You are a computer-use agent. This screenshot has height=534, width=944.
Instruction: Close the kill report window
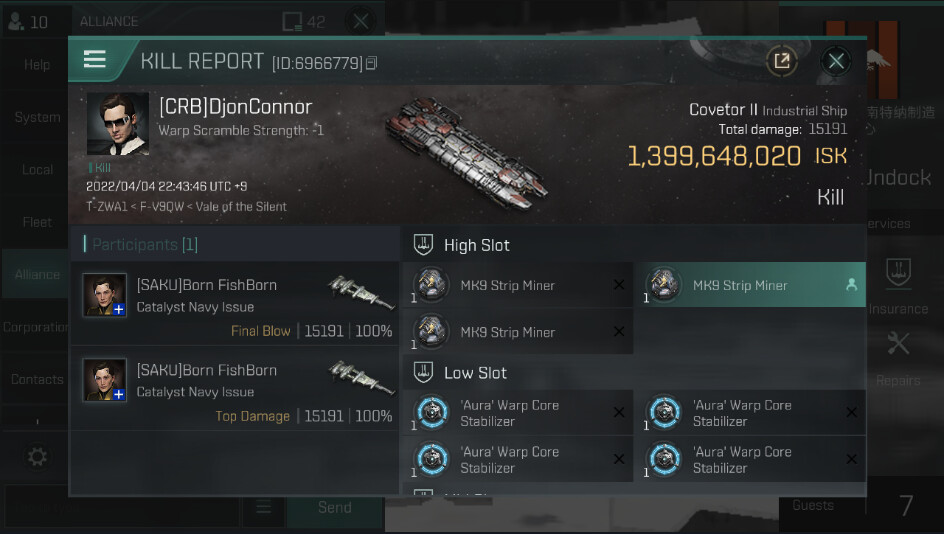(x=836, y=61)
